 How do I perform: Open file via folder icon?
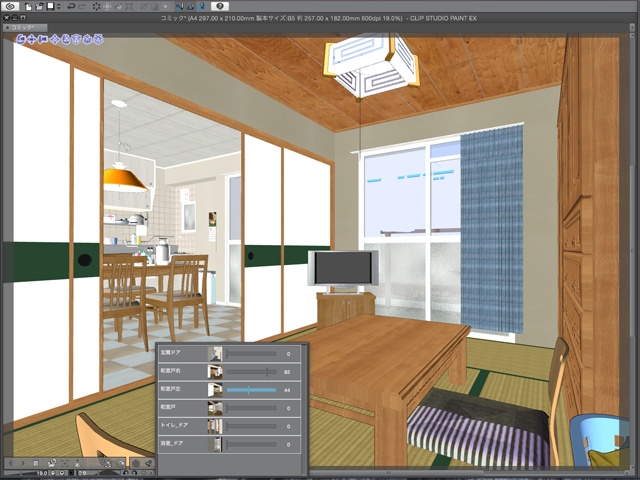click(x=39, y=7)
